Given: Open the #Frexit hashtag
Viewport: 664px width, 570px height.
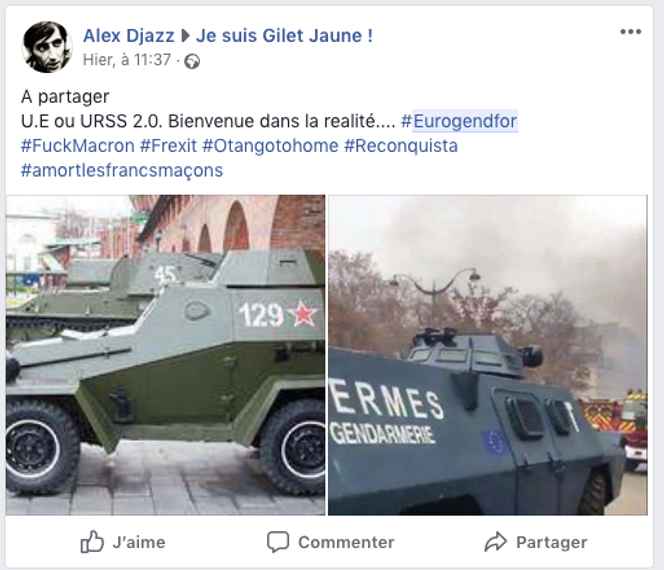Looking at the screenshot, I should [168, 146].
